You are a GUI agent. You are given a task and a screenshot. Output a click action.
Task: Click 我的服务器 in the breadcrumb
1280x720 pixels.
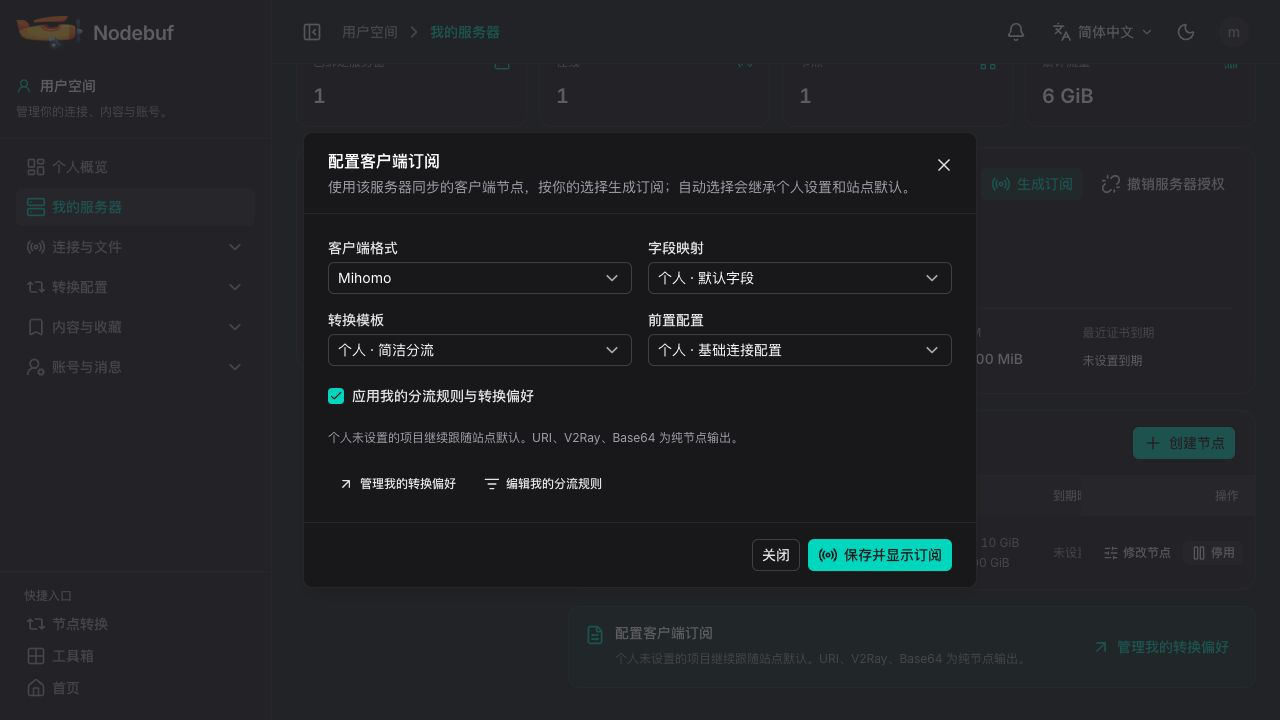[465, 32]
